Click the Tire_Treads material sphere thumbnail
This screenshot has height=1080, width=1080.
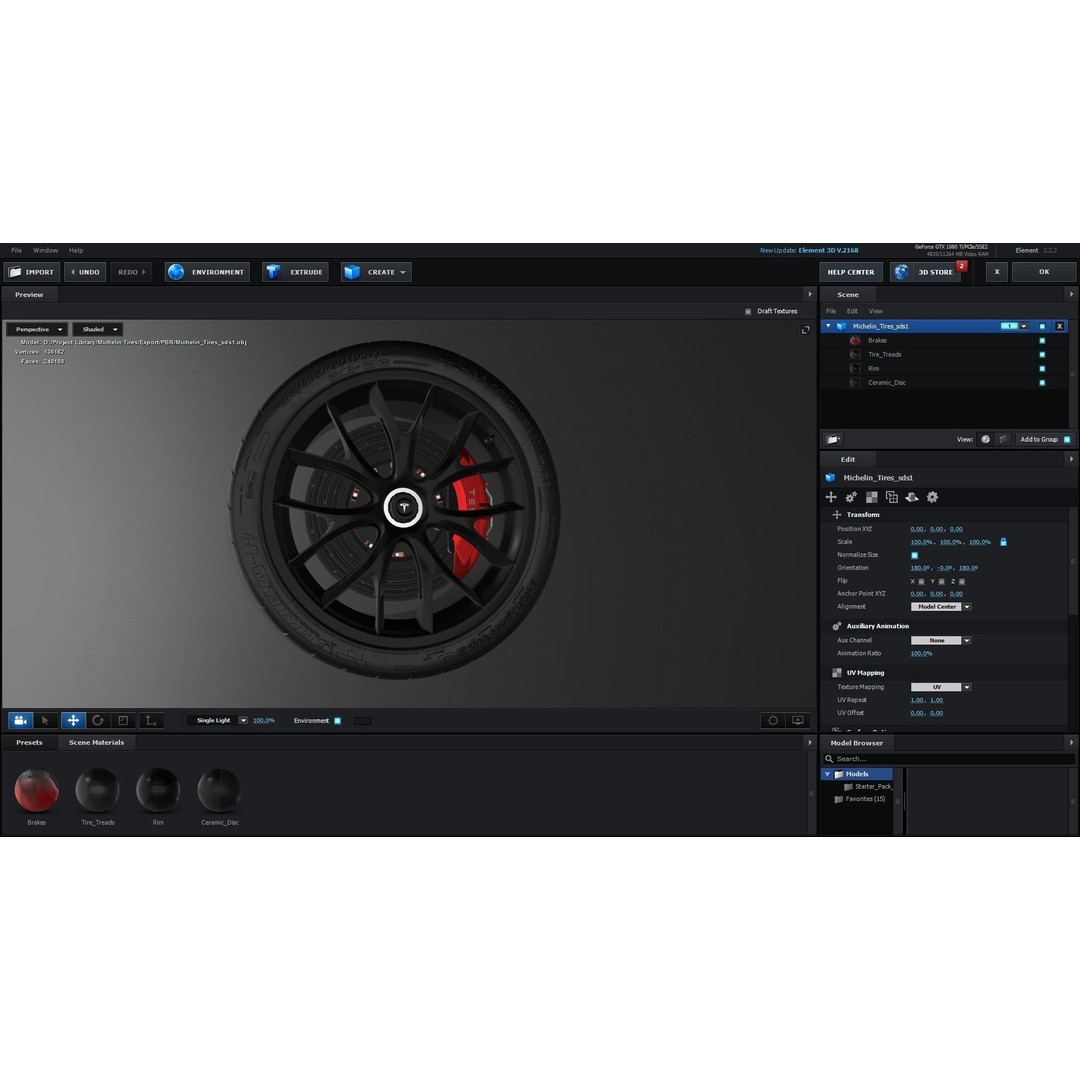tap(97, 791)
